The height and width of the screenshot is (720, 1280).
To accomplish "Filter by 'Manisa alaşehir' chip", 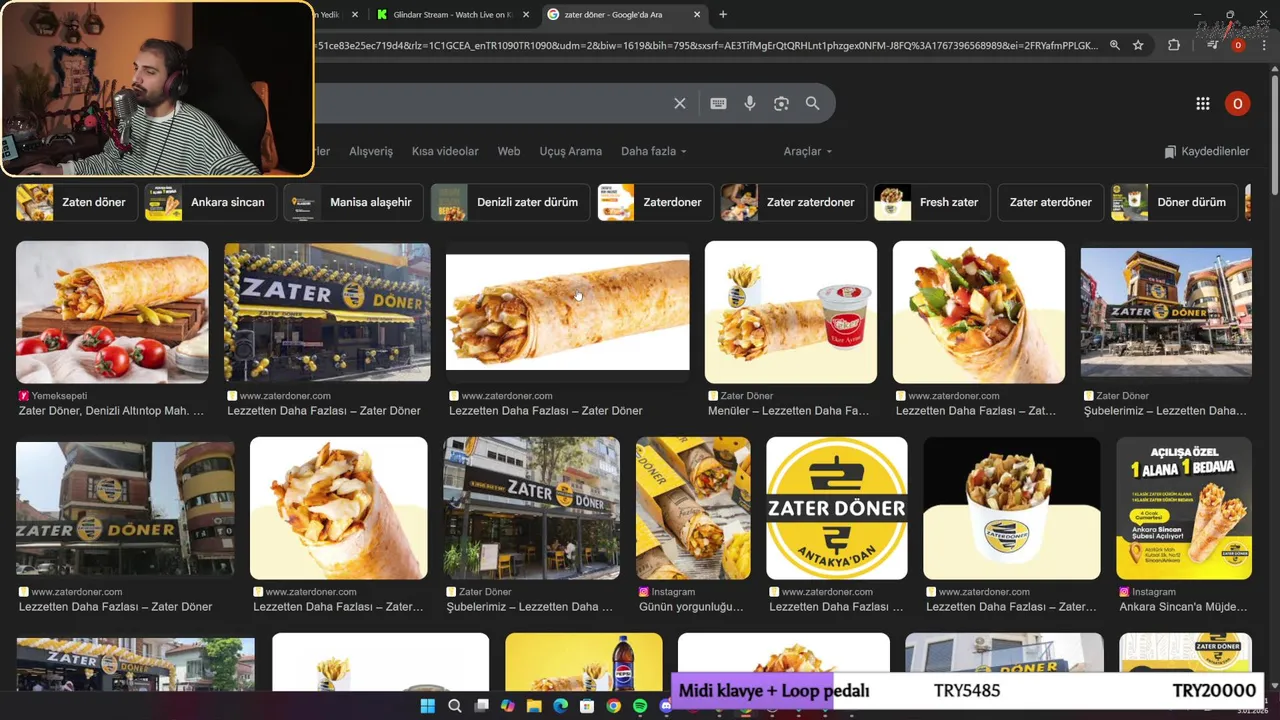I will (x=353, y=202).
